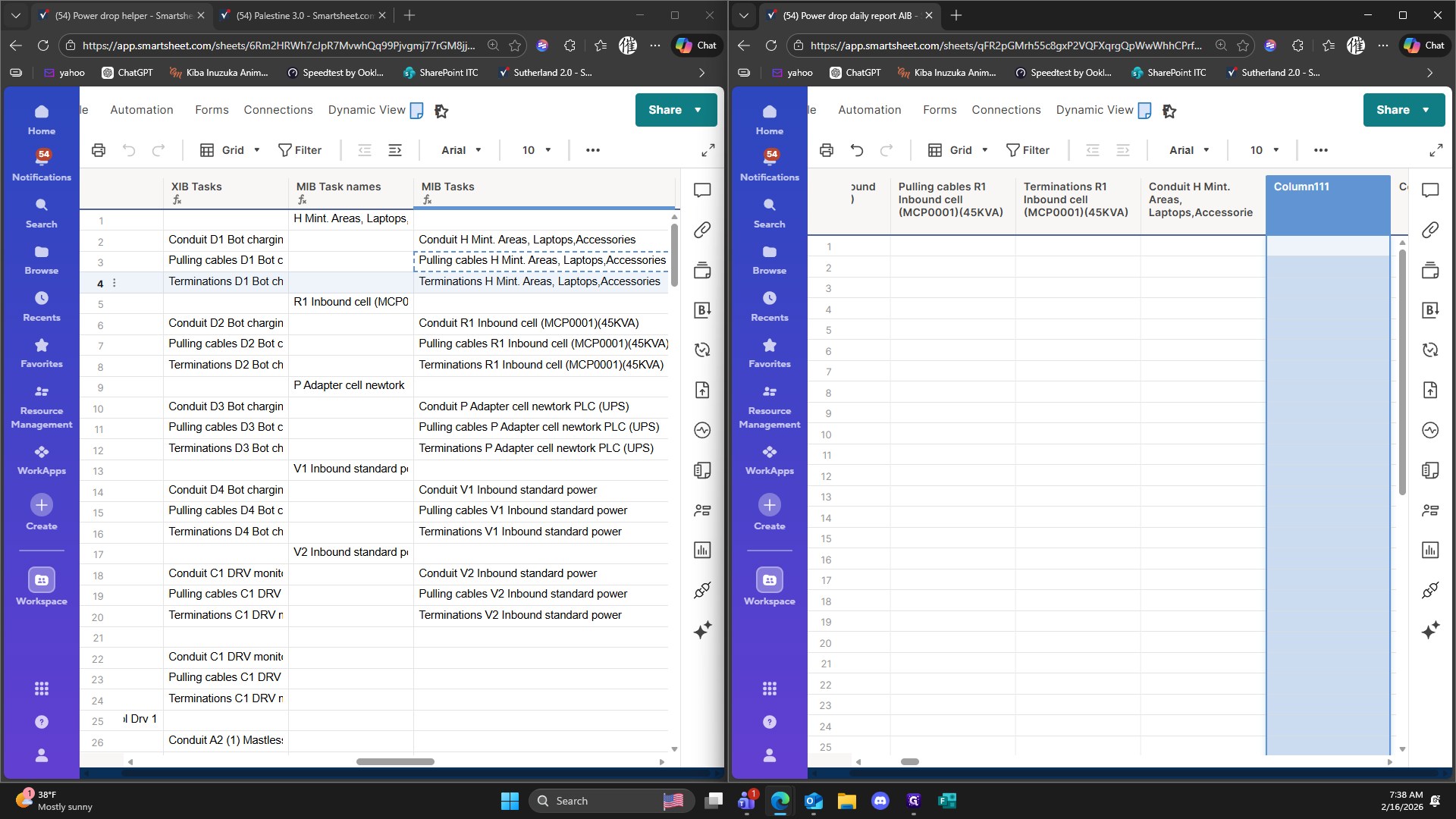Toggle full screen expand arrows in right sheet
The width and height of the screenshot is (1456, 819).
(1436, 150)
